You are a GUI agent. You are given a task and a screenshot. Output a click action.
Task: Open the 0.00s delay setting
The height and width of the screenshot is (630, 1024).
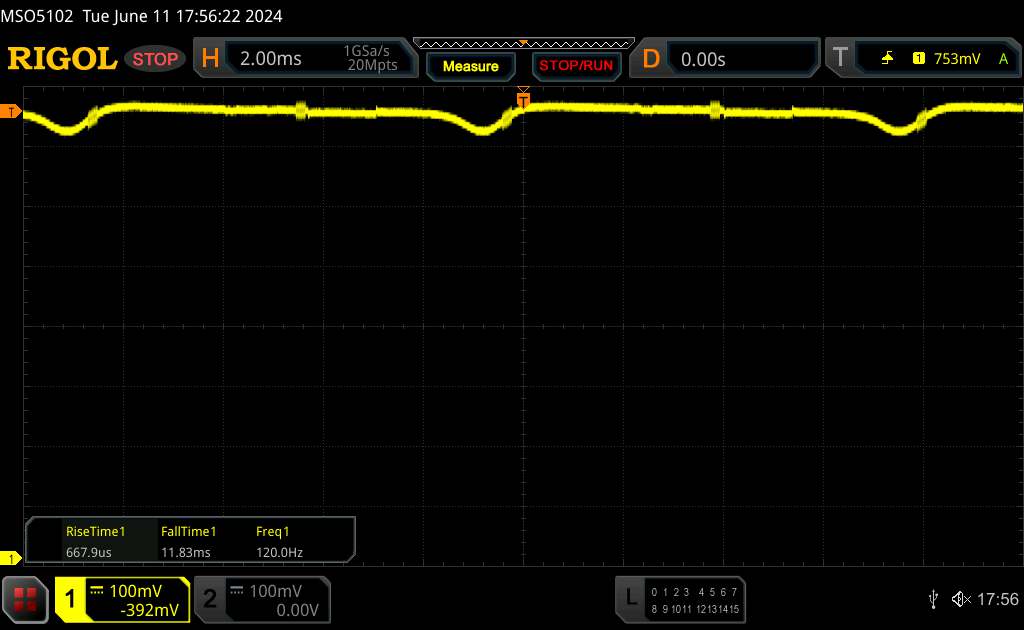click(703, 59)
